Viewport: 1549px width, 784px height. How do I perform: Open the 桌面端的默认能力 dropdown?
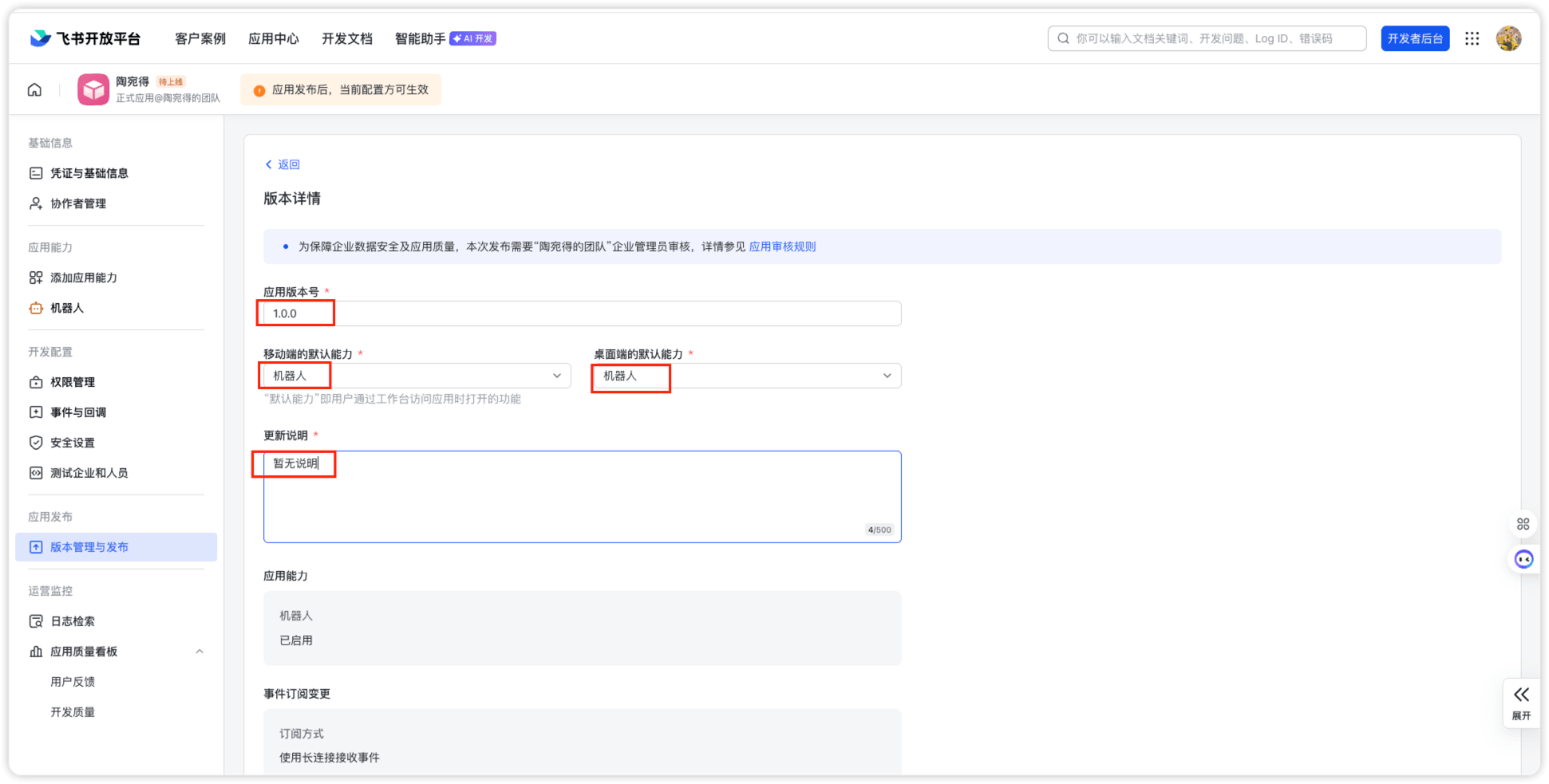point(747,376)
